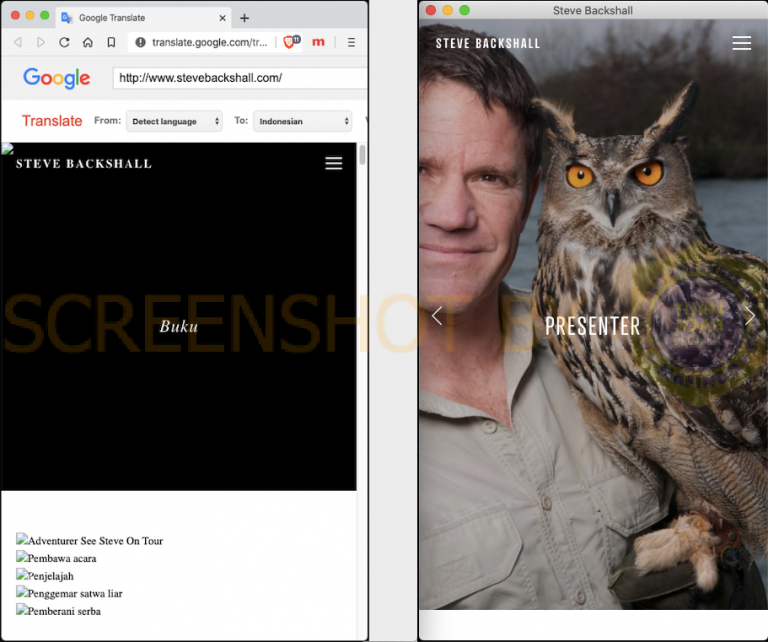Open the To 'Indonesian' dropdown

pyautogui.click(x=303, y=121)
